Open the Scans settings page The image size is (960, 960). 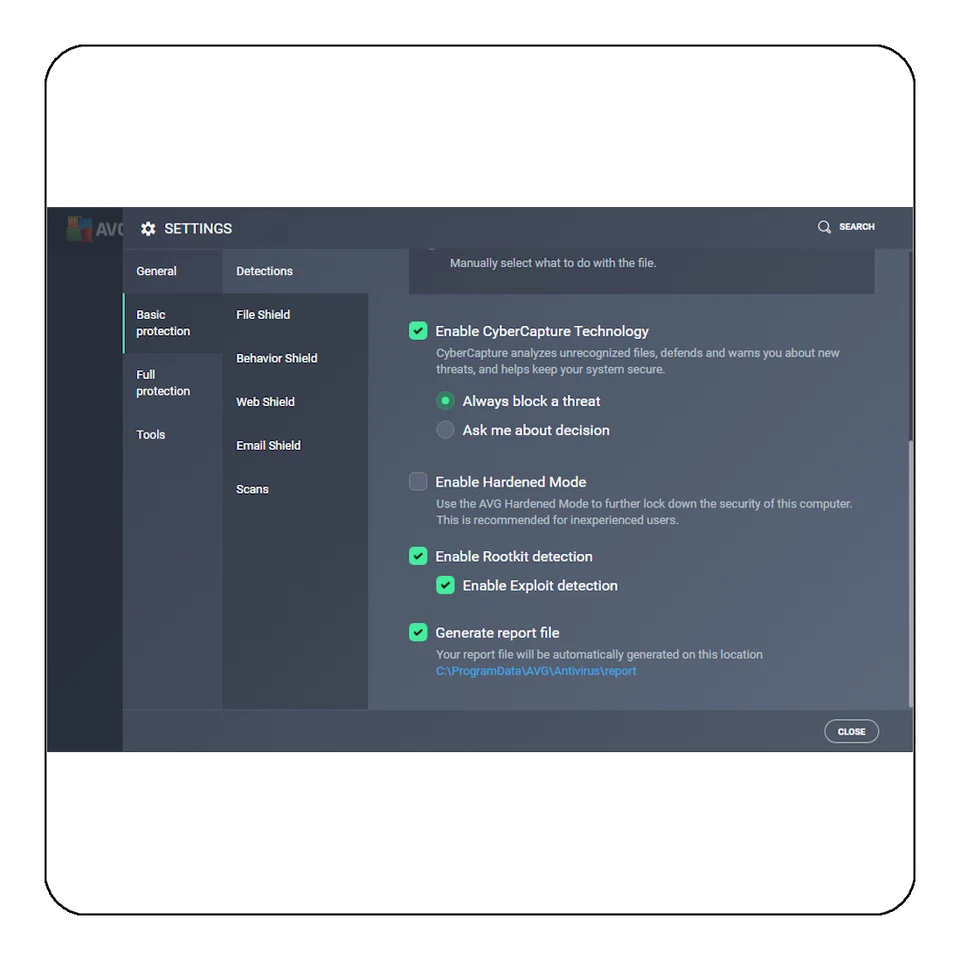click(x=252, y=489)
